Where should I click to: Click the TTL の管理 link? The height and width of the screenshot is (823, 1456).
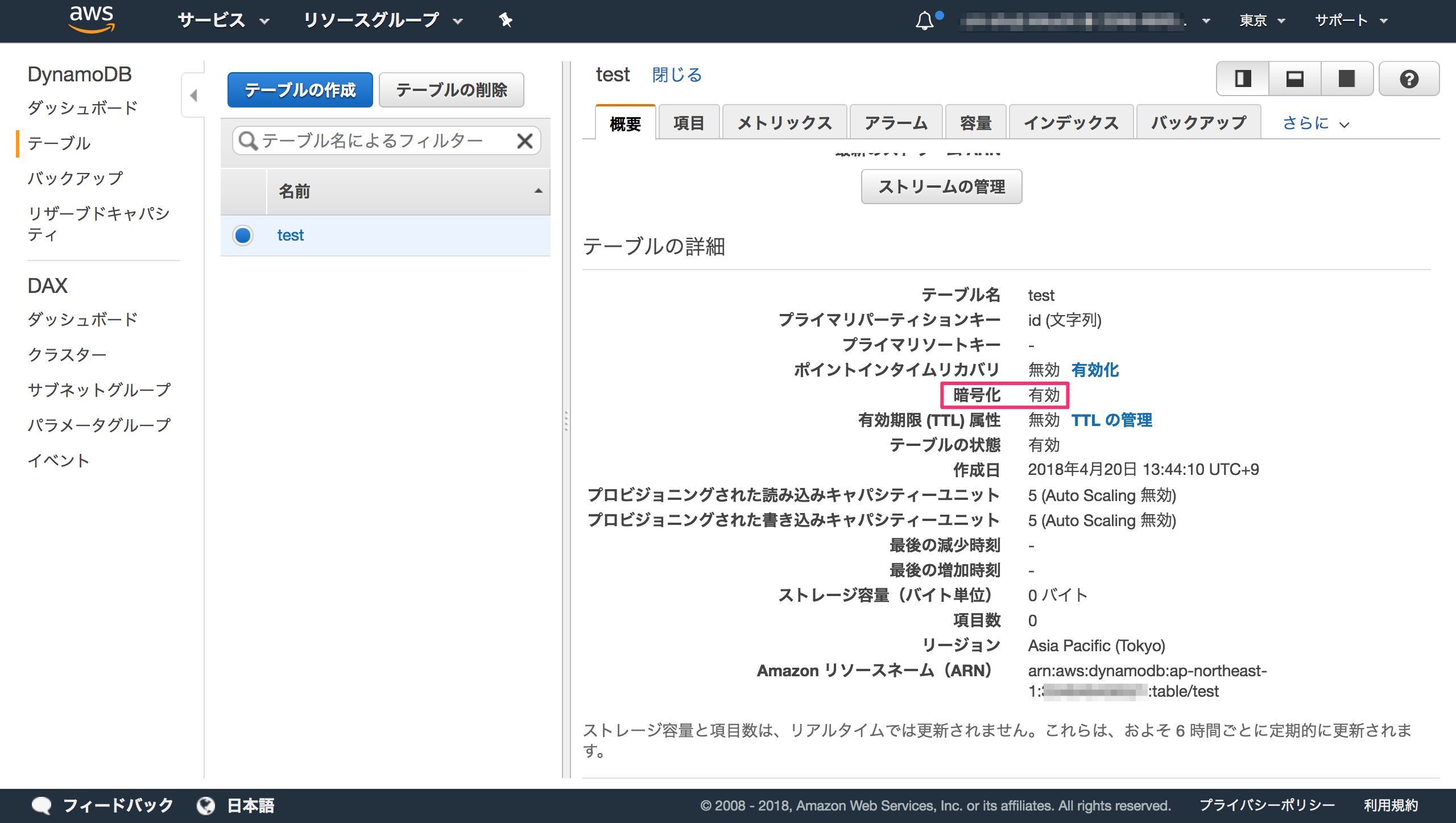(x=1111, y=420)
